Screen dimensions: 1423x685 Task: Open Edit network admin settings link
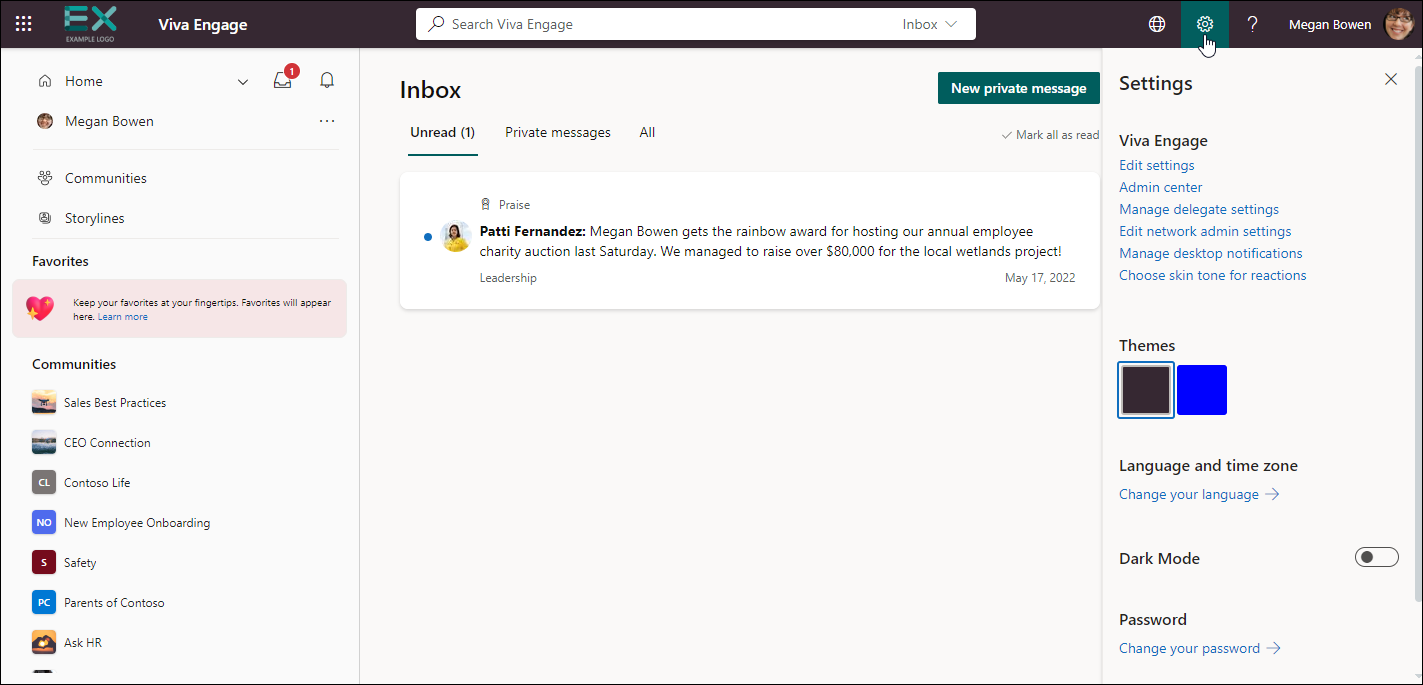tap(1205, 231)
